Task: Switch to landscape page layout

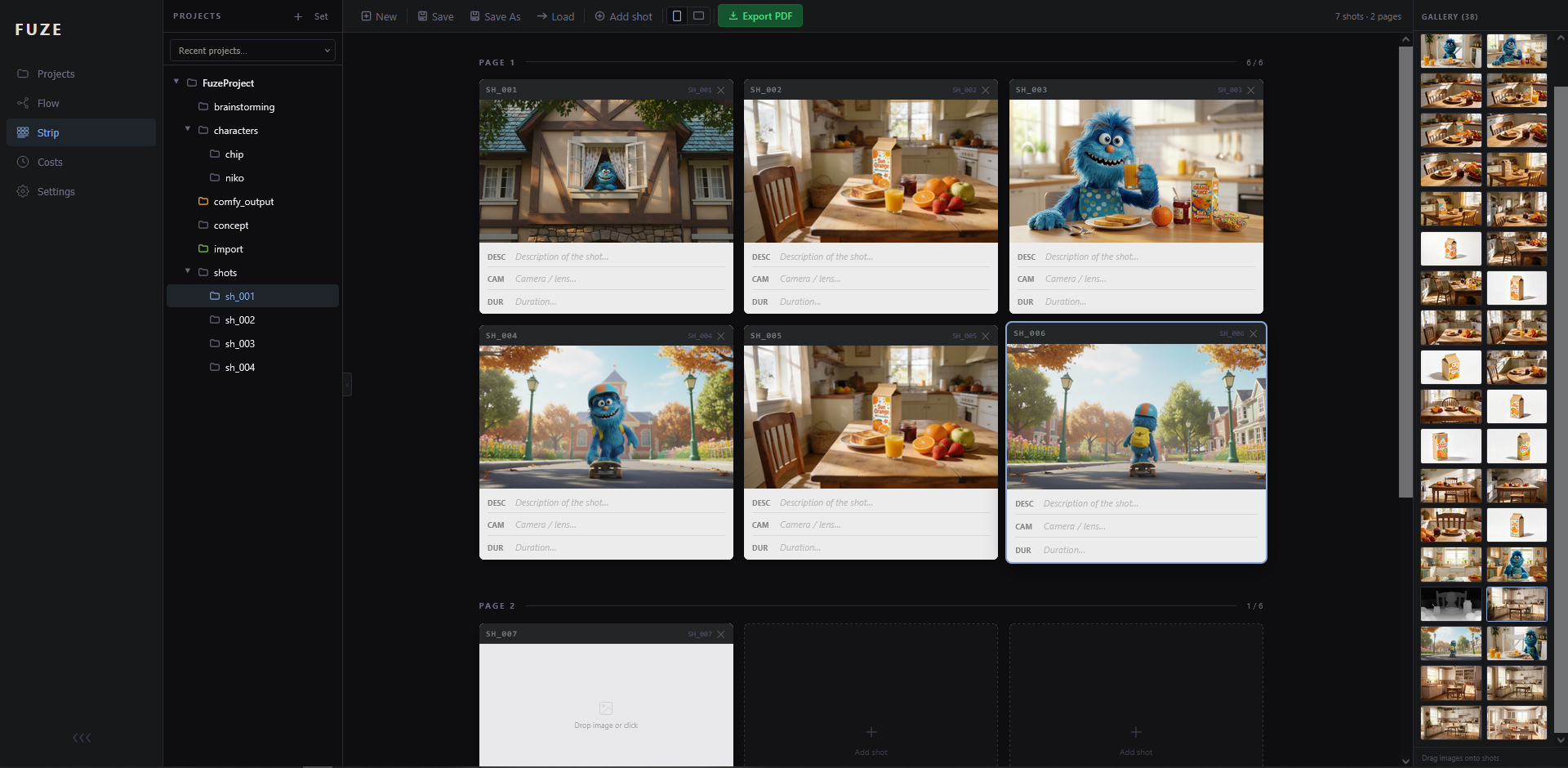Action: tap(699, 16)
